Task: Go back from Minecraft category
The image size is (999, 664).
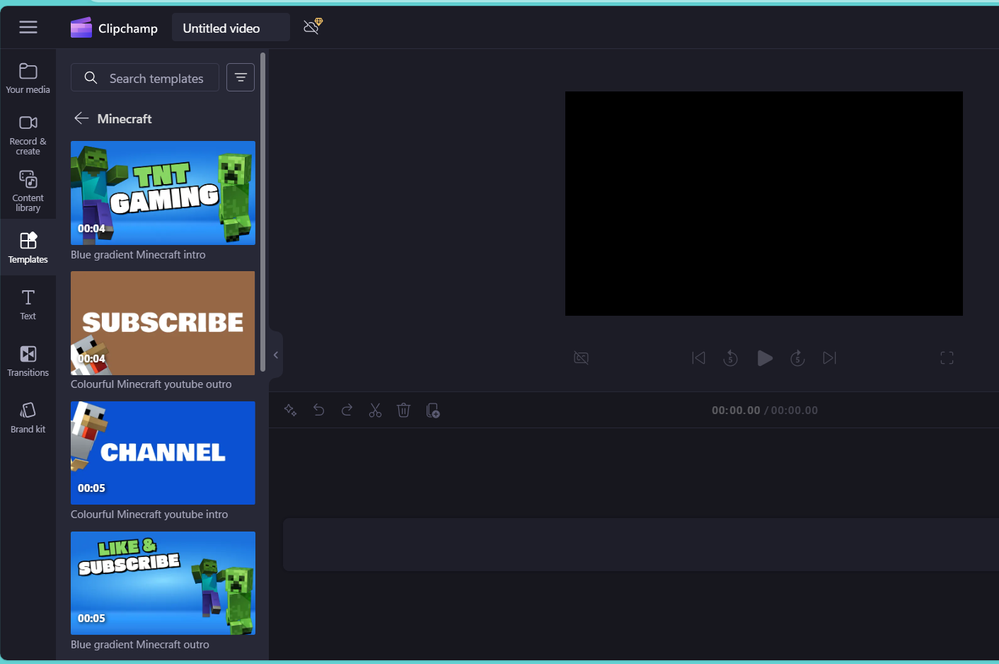Action: coord(81,118)
